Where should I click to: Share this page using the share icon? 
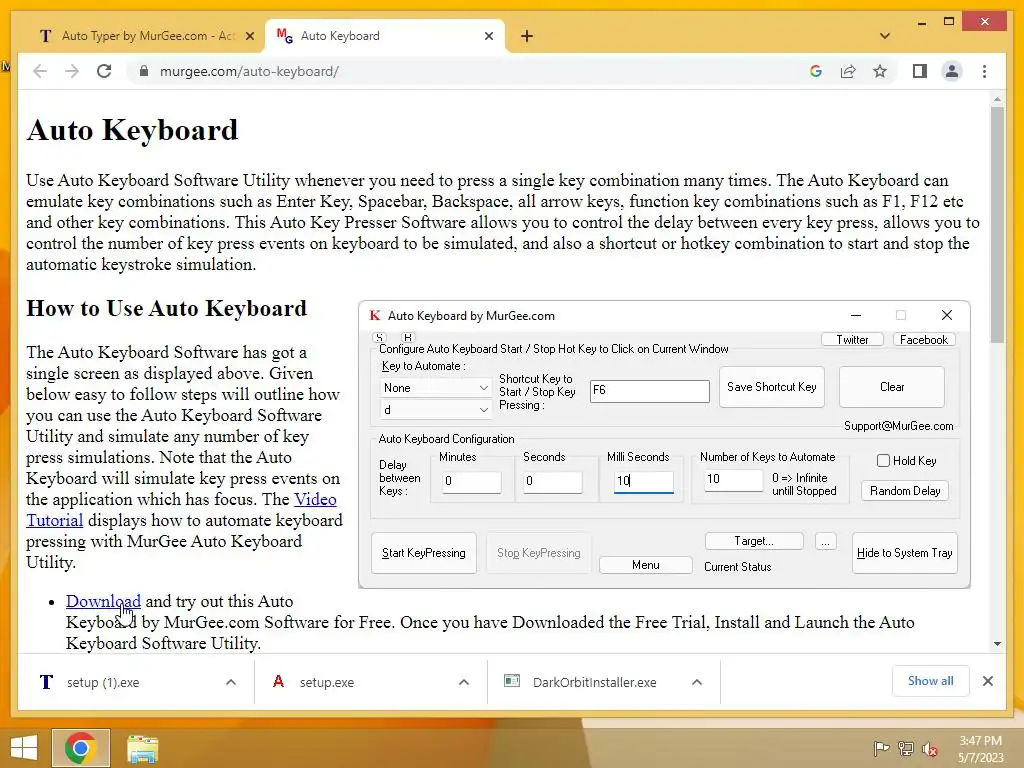(848, 71)
